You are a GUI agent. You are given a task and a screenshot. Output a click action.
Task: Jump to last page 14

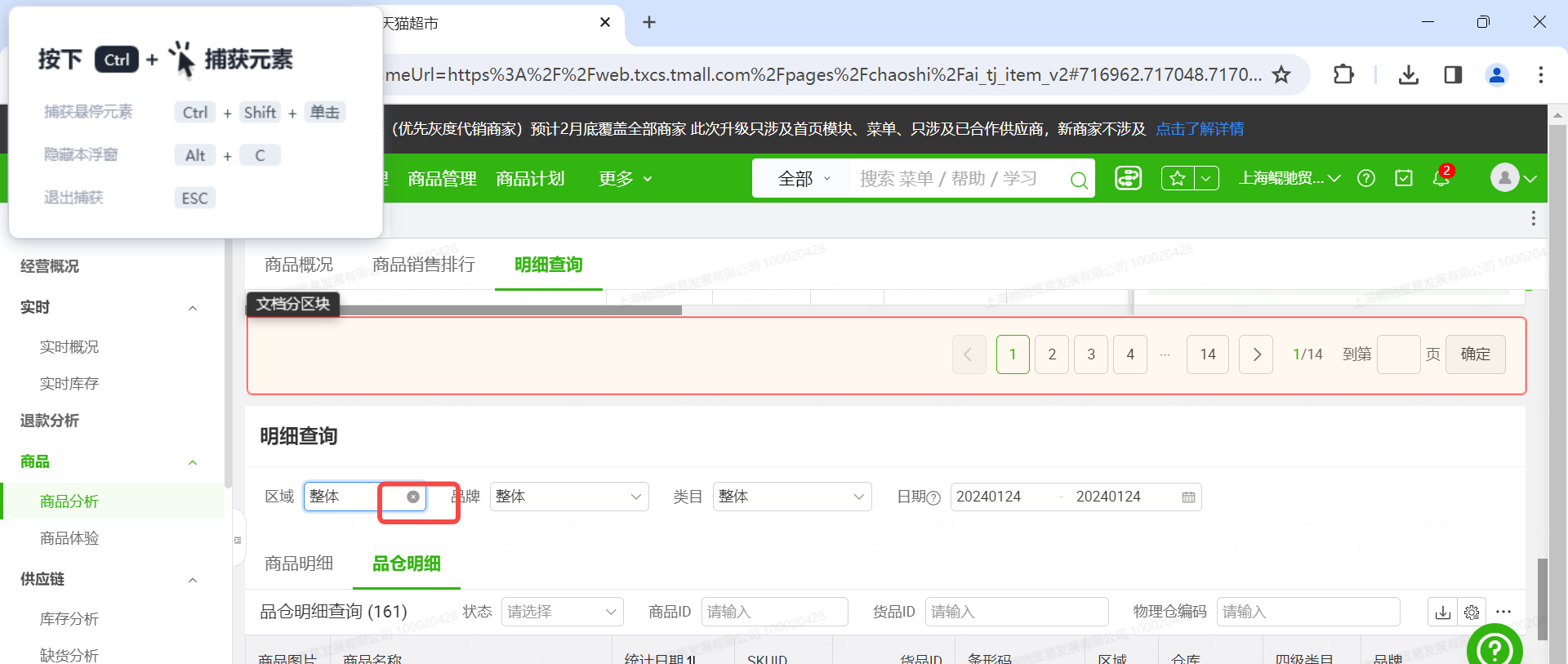pyautogui.click(x=1208, y=354)
